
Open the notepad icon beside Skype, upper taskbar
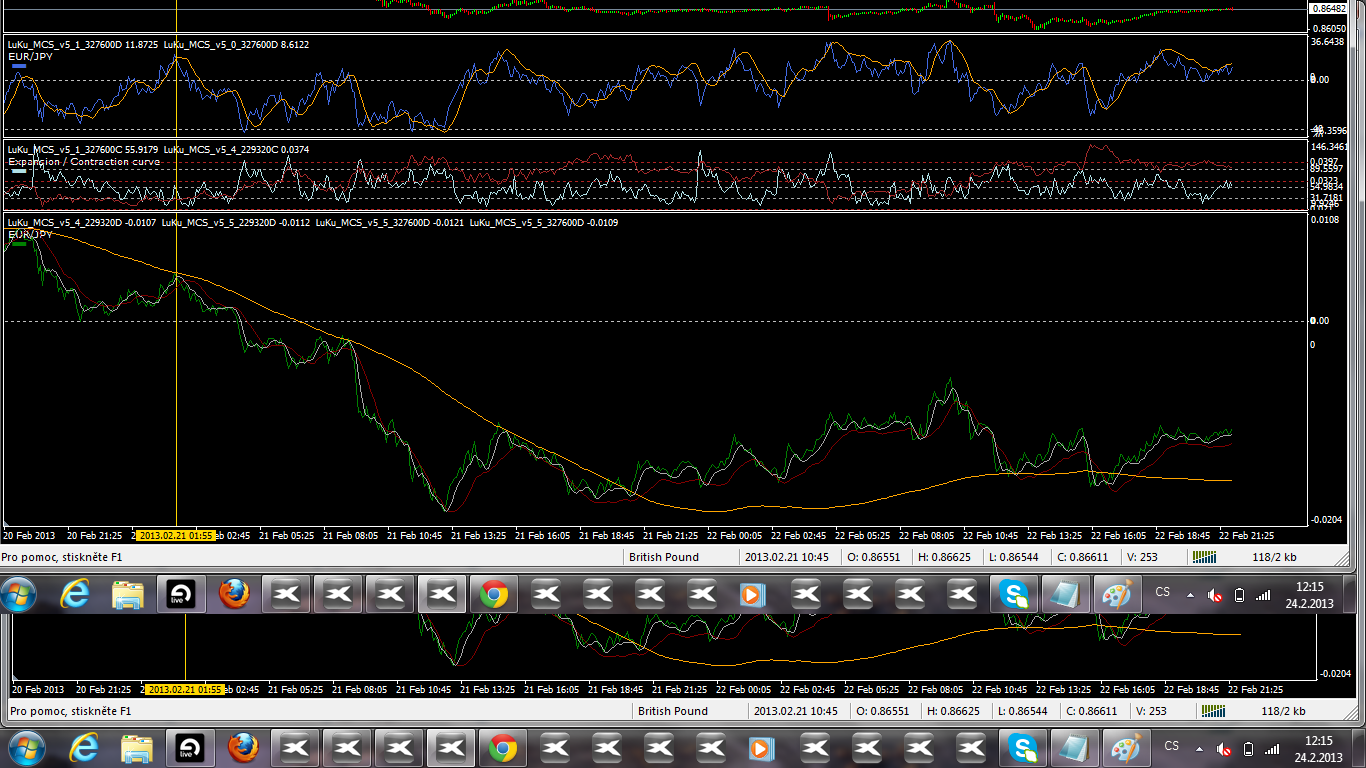[x=1066, y=594]
